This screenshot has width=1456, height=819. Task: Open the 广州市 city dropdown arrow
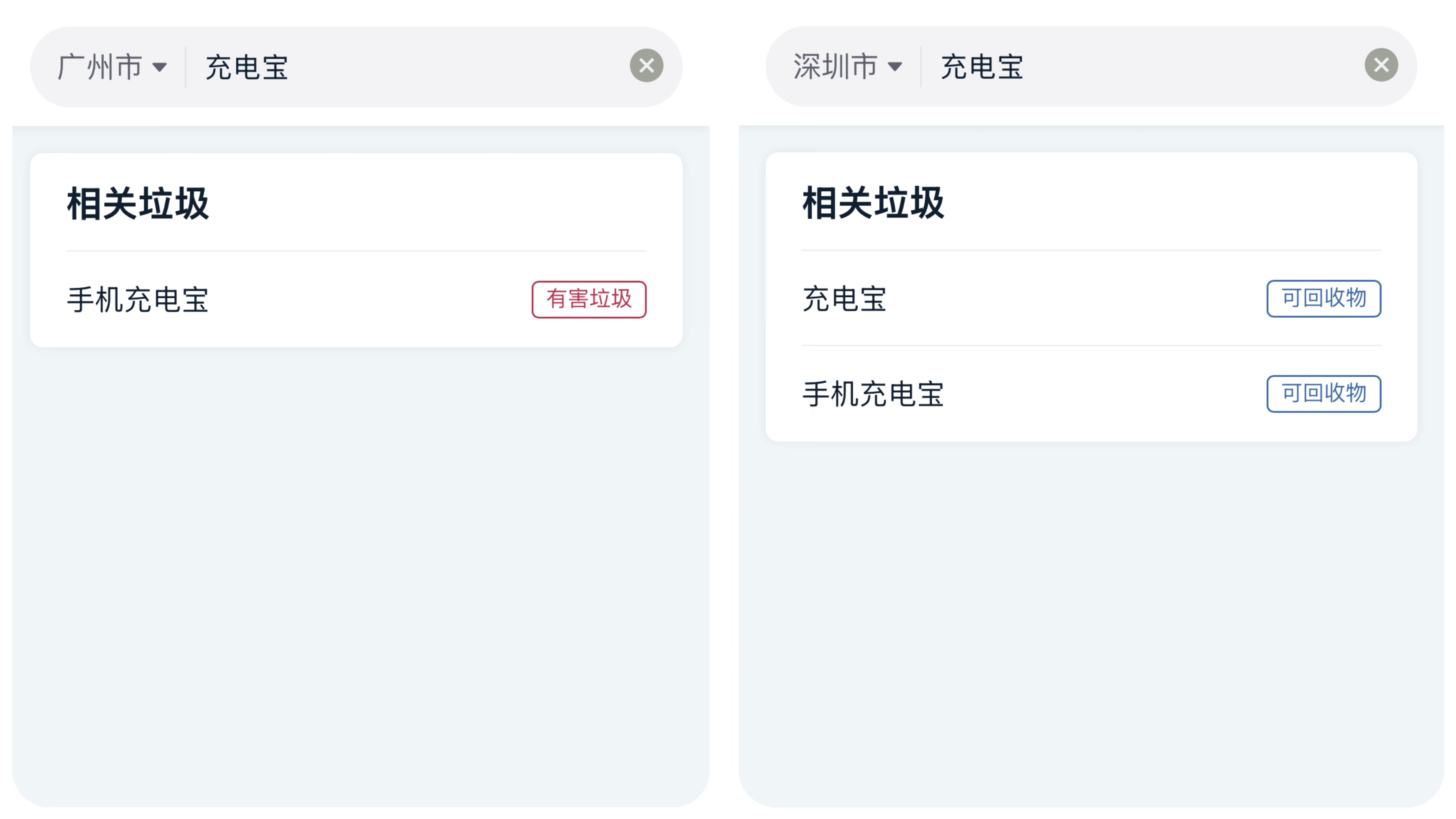pyautogui.click(x=160, y=68)
